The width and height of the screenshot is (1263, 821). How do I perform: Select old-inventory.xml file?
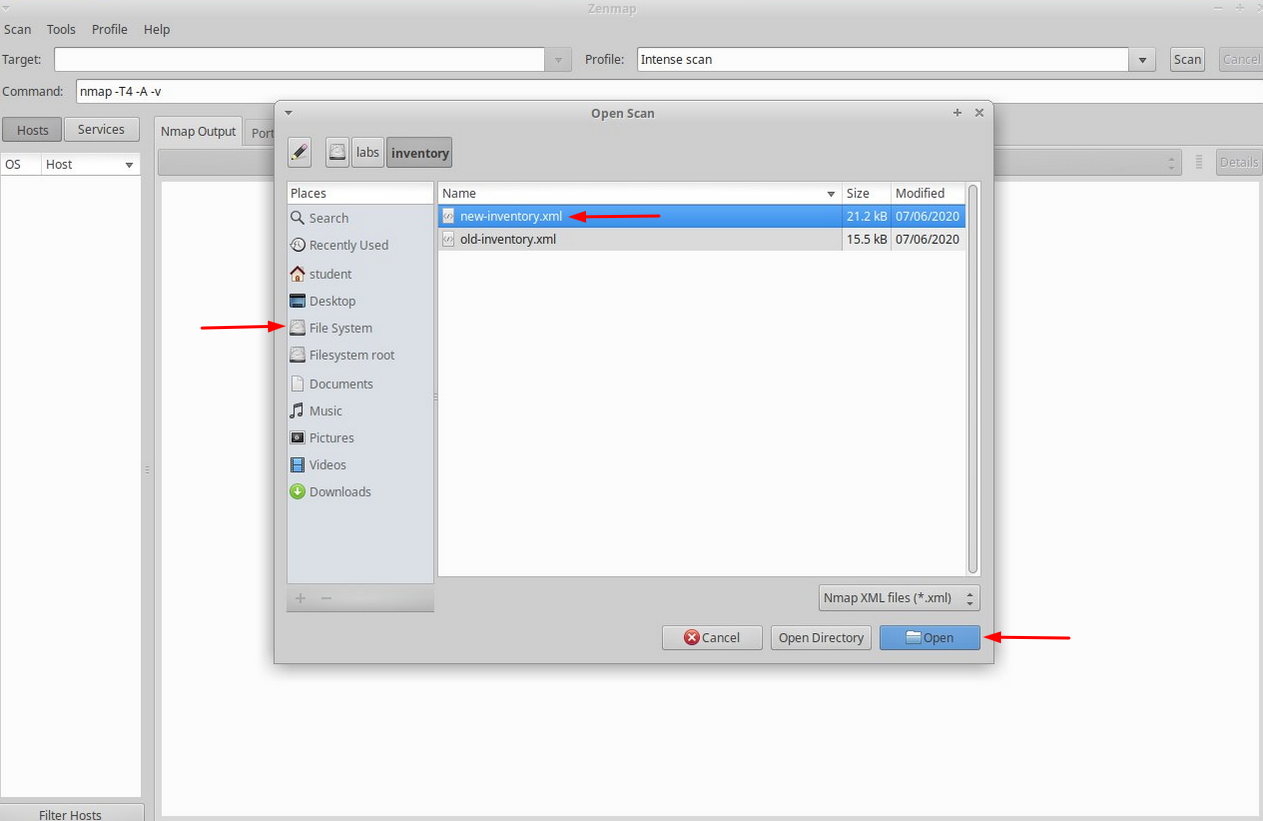pyautogui.click(x=508, y=239)
